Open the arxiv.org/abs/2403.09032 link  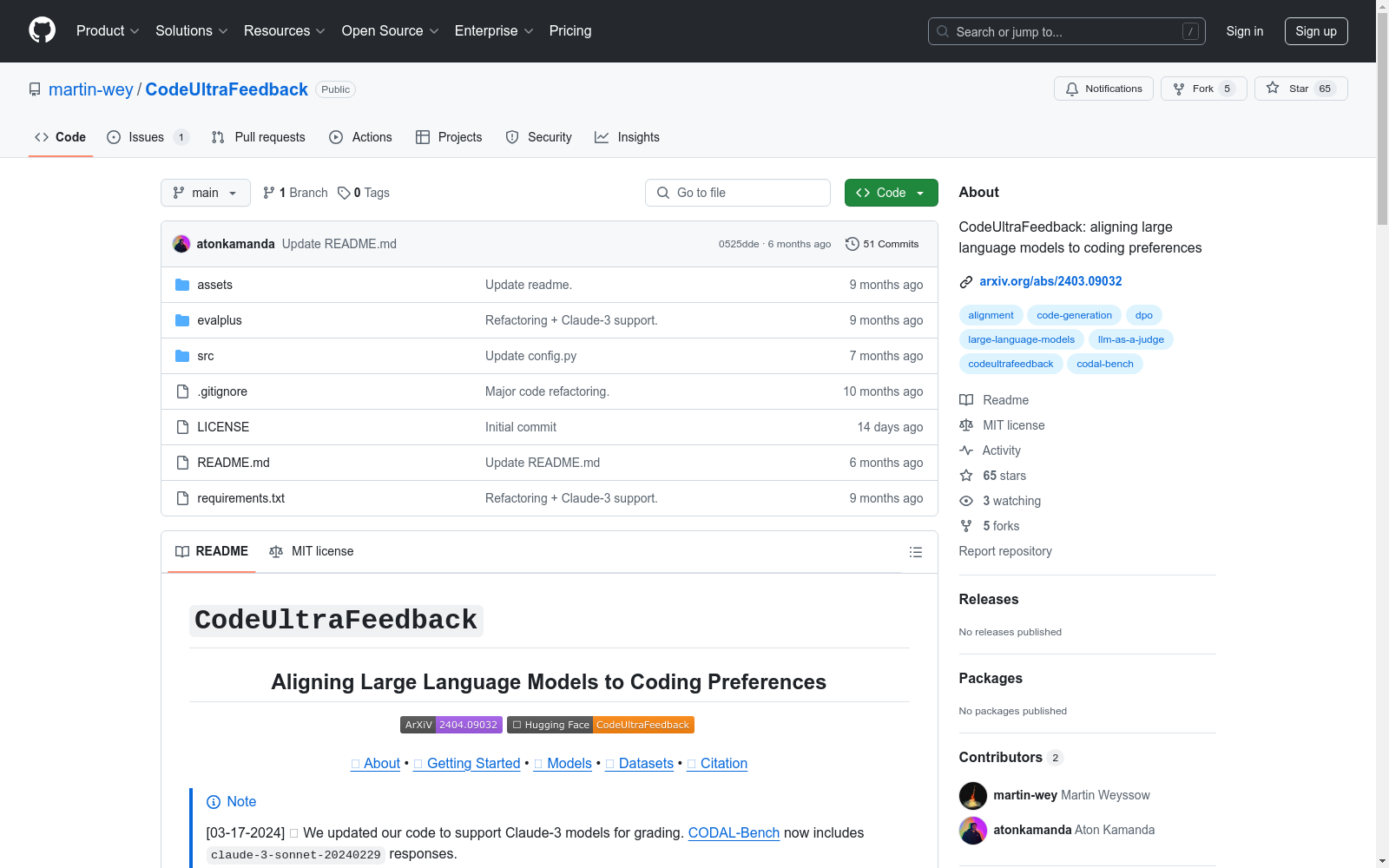1050,281
